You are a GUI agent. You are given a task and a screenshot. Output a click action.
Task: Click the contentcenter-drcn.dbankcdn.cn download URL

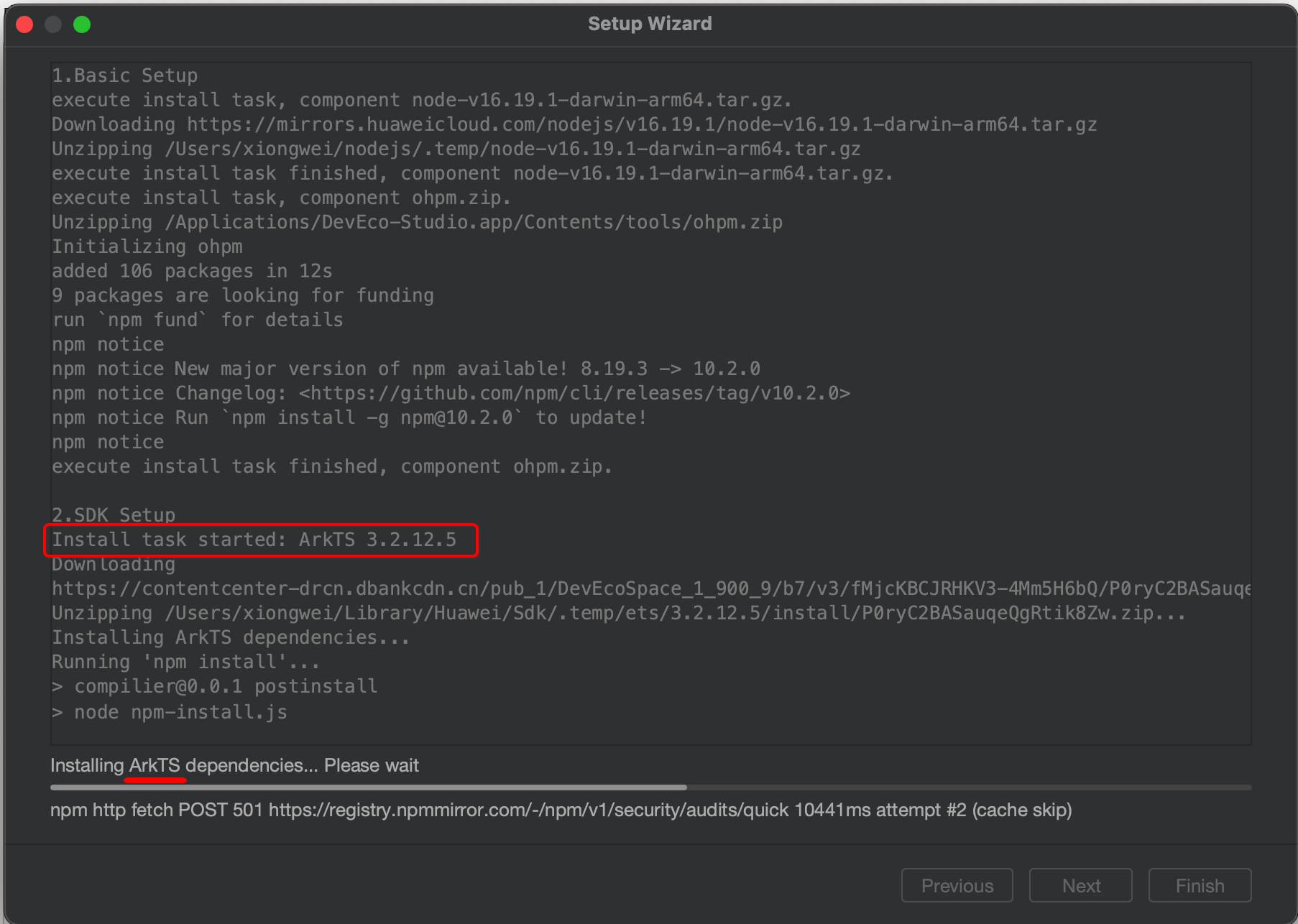pyautogui.click(x=651, y=588)
